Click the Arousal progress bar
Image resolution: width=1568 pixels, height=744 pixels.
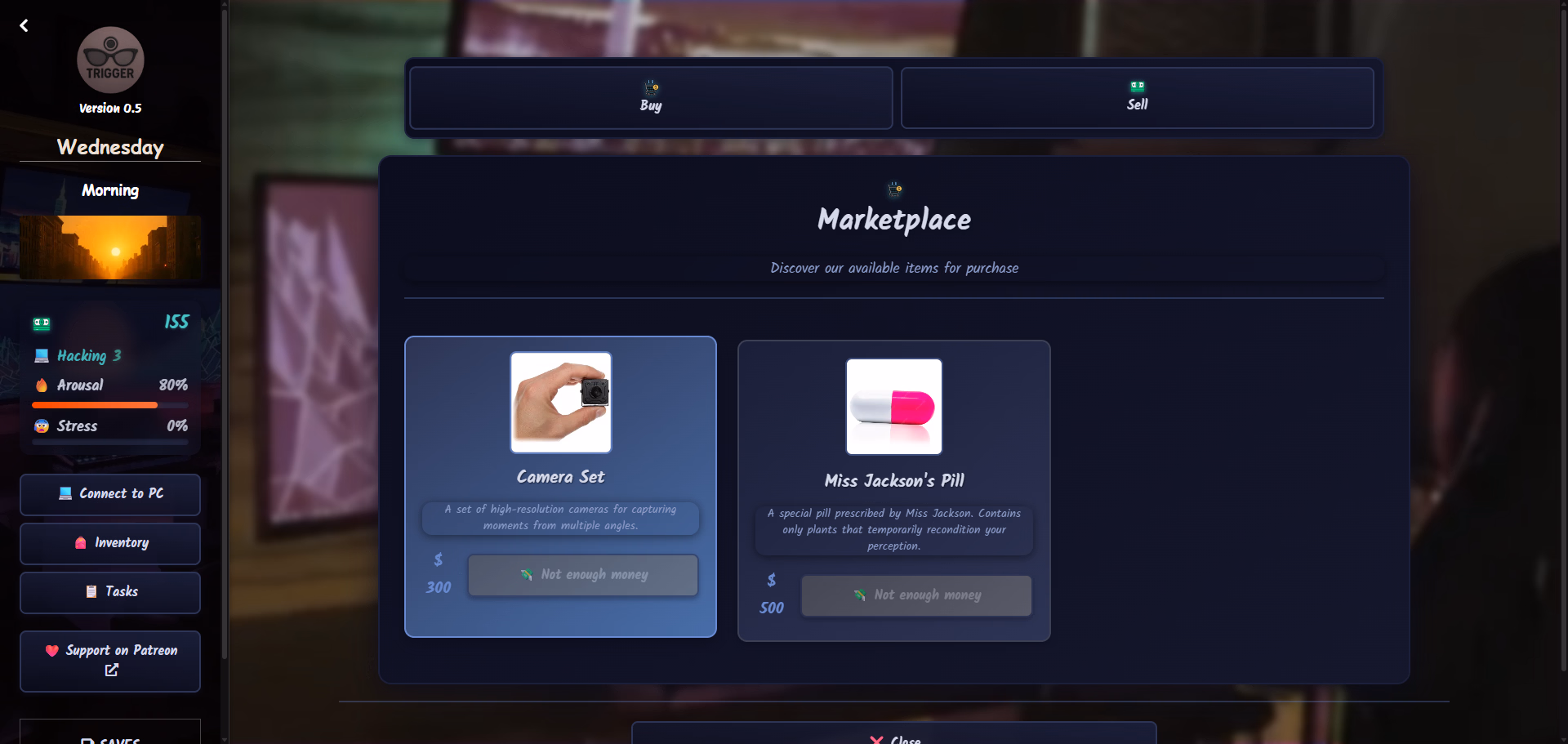click(110, 405)
